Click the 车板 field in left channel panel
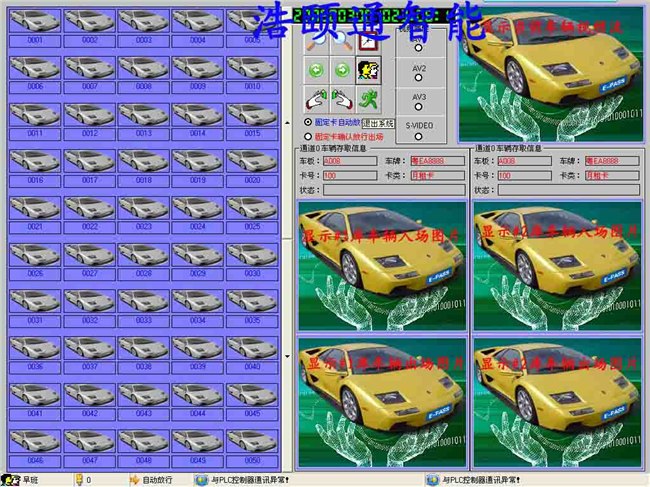Image resolution: width=650 pixels, height=487 pixels. 350,161
